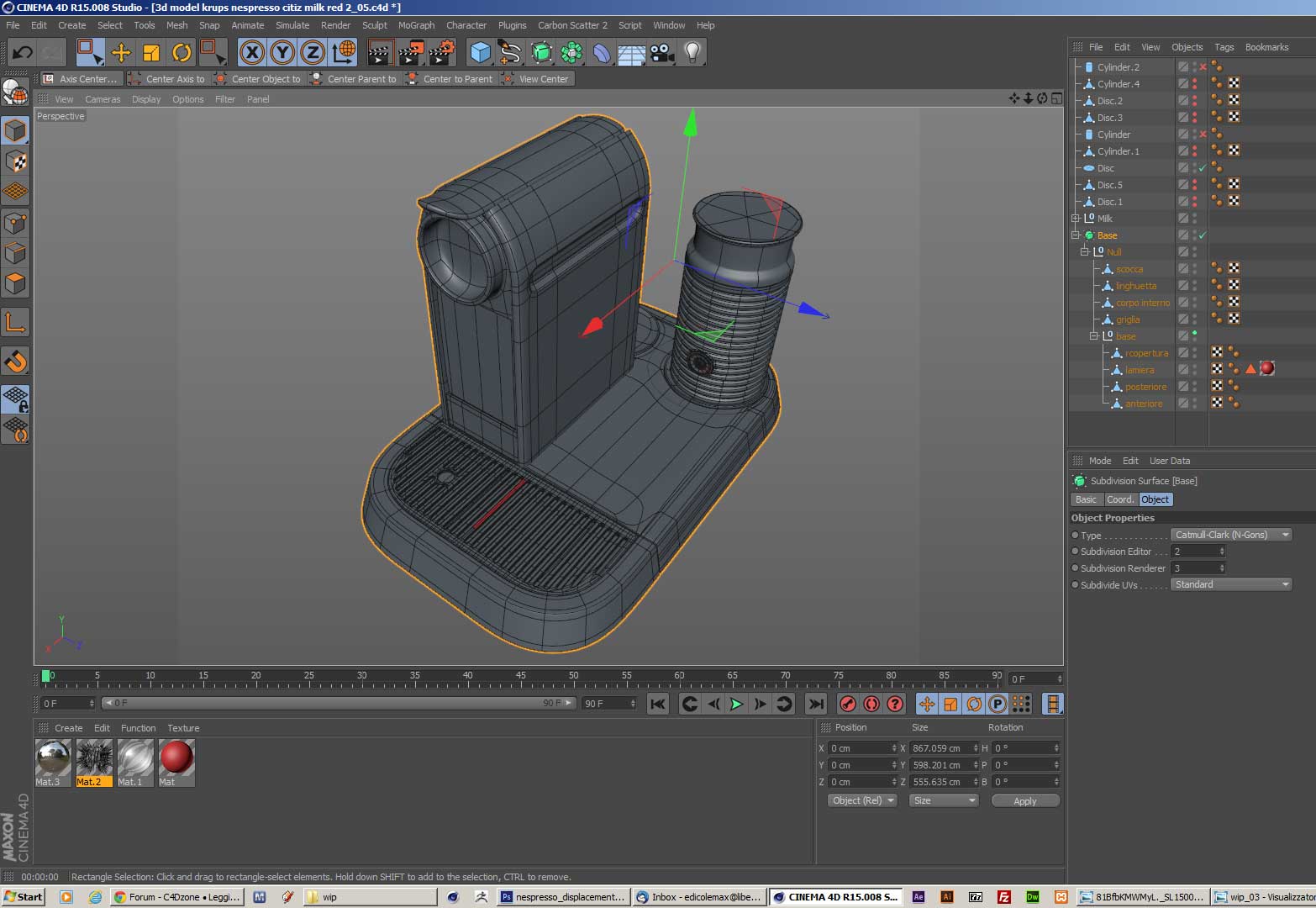The image size is (1316, 908).
Task: Expand the Milk null group
Action: [1075, 219]
